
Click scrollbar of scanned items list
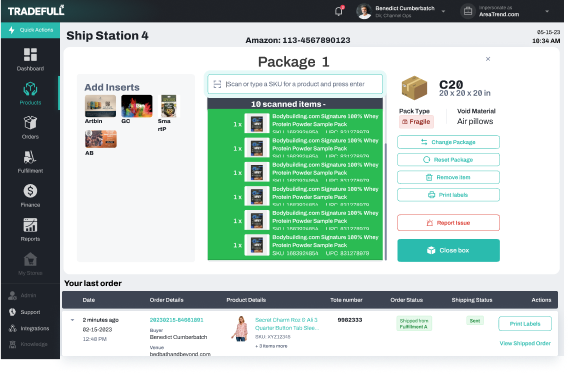385,201
